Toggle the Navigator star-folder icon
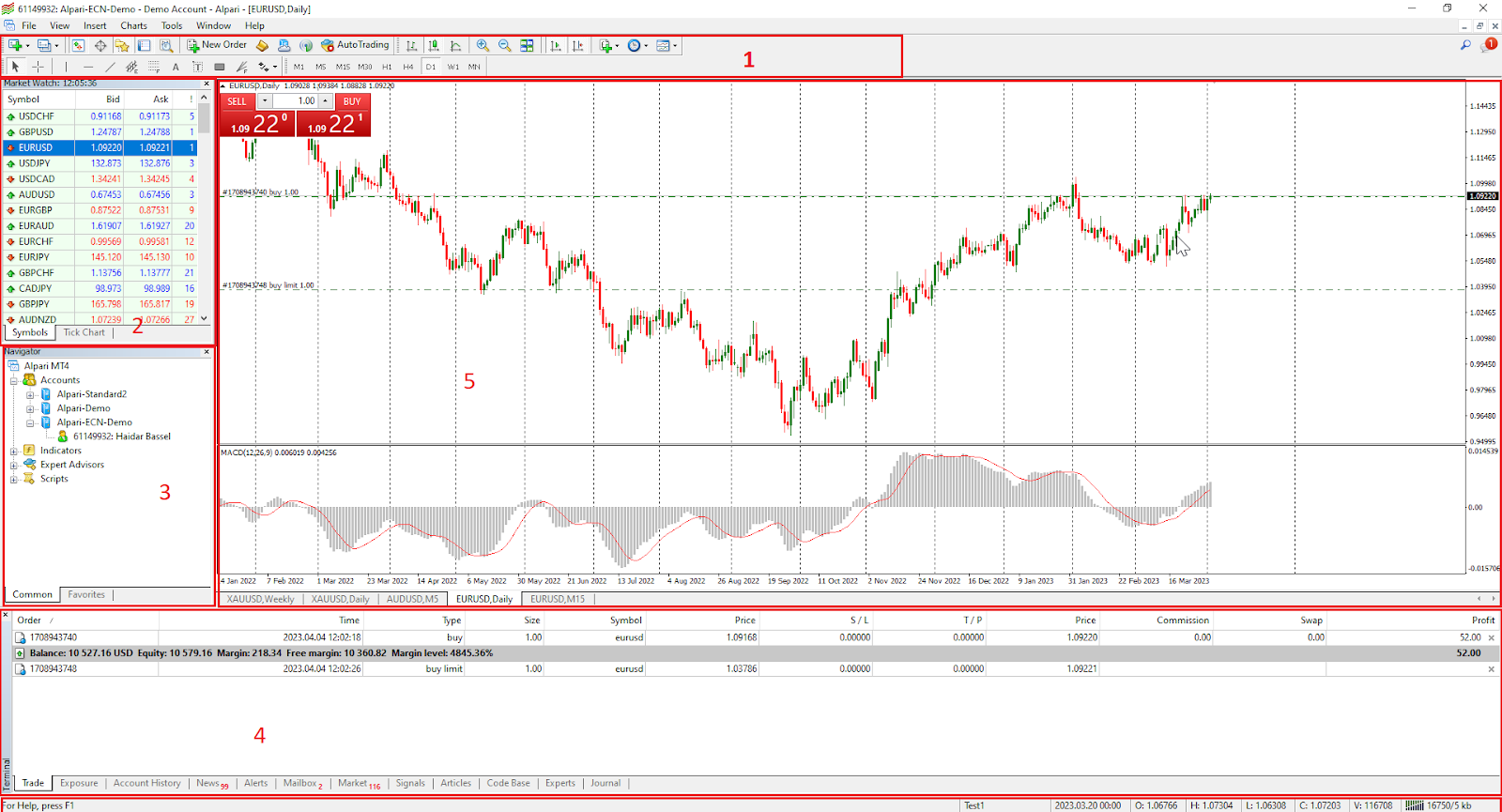Screen dimensions: 1502x812 [122, 45]
